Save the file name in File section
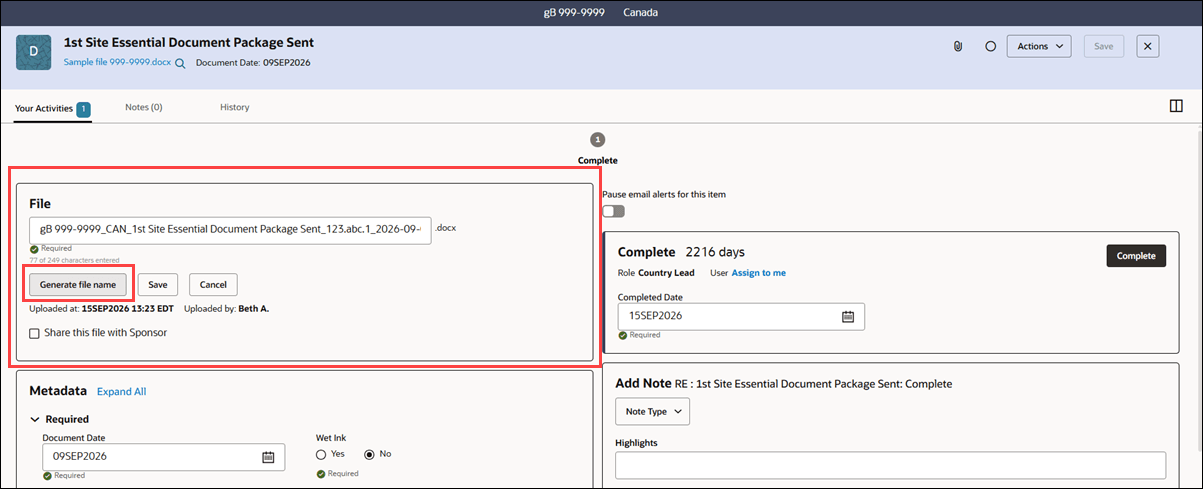The image size is (1203, 489). 158,285
